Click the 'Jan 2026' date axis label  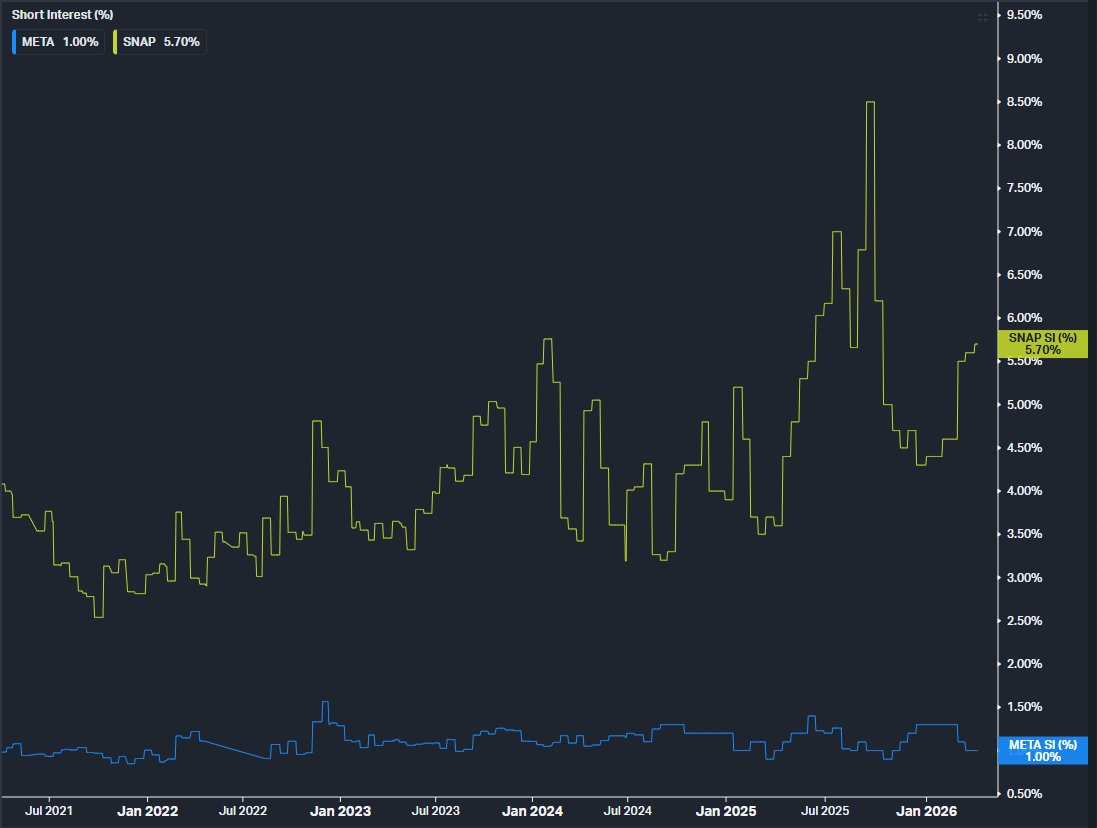pyautogui.click(x=926, y=811)
